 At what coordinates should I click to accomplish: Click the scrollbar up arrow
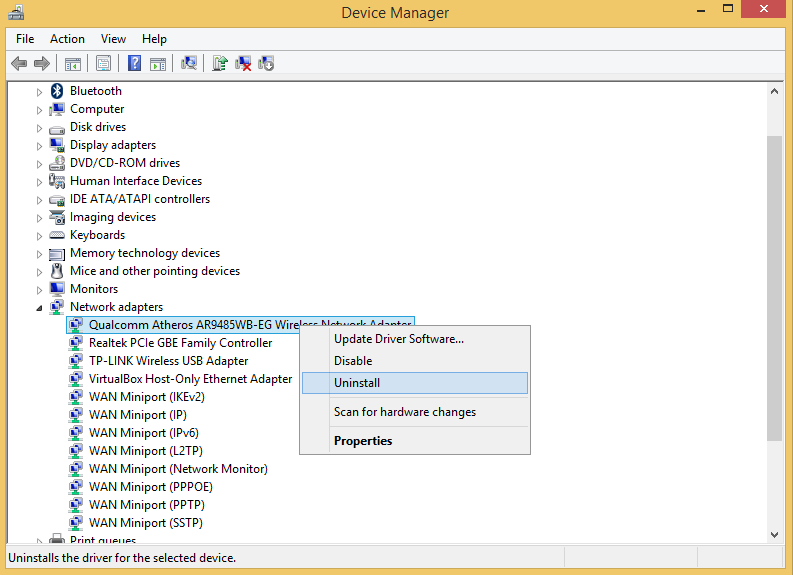pos(774,92)
